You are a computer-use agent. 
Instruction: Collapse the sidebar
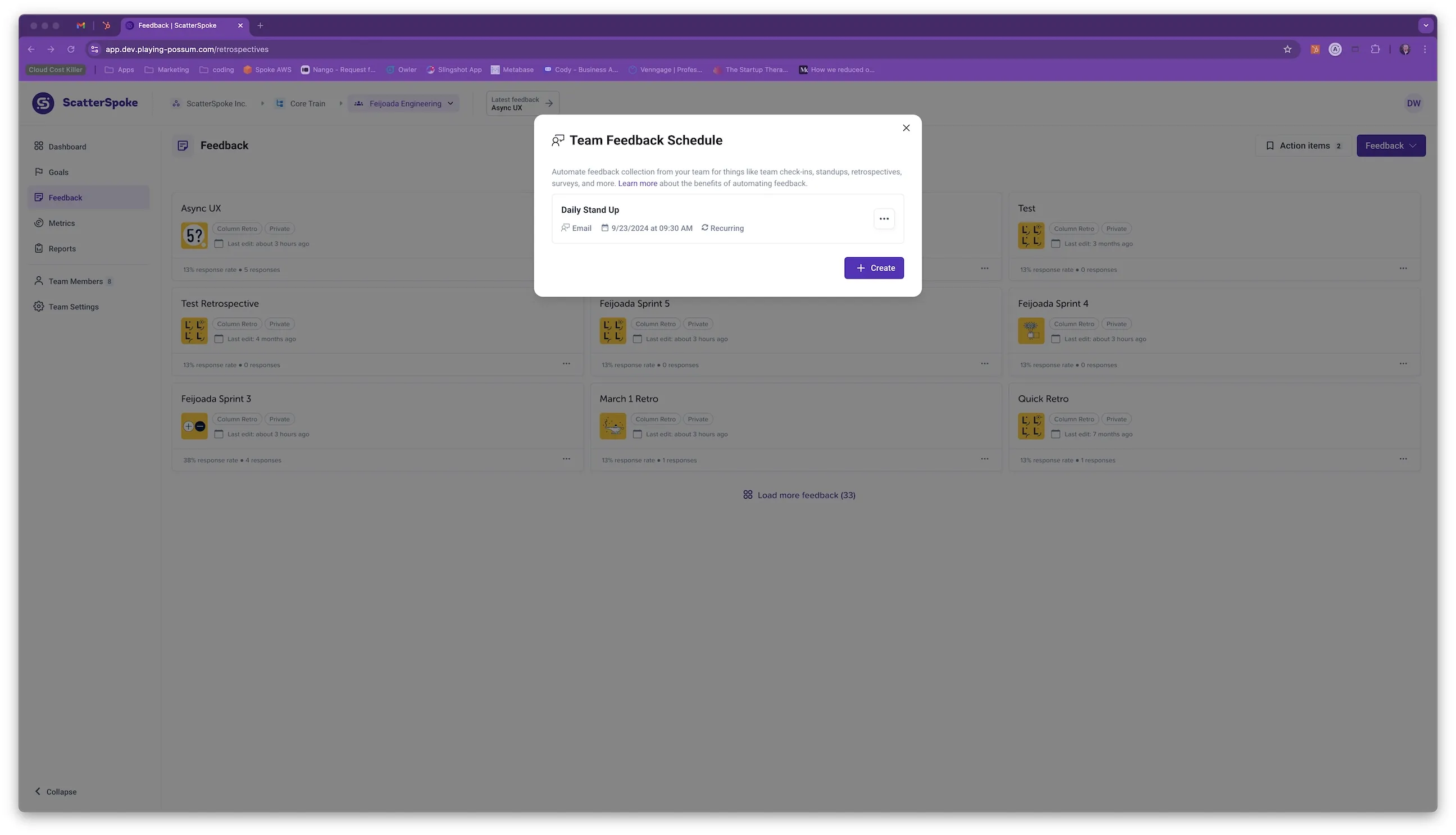tap(56, 791)
